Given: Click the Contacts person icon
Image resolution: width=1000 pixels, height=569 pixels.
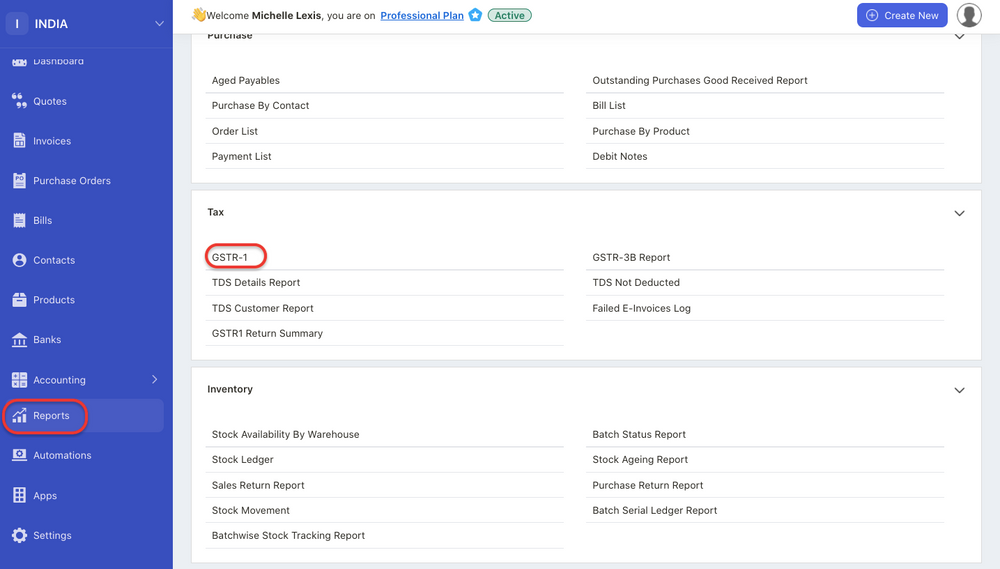Looking at the screenshot, I should point(19,260).
